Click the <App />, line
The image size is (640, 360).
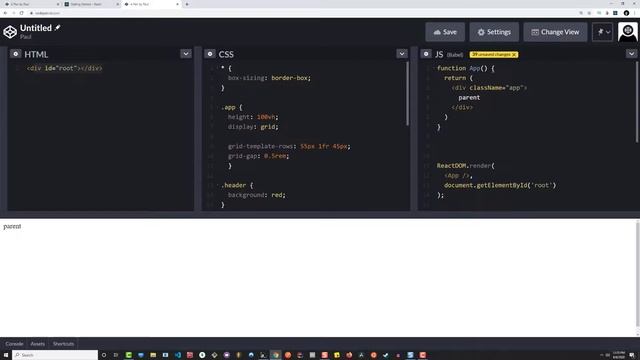[x=458, y=175]
